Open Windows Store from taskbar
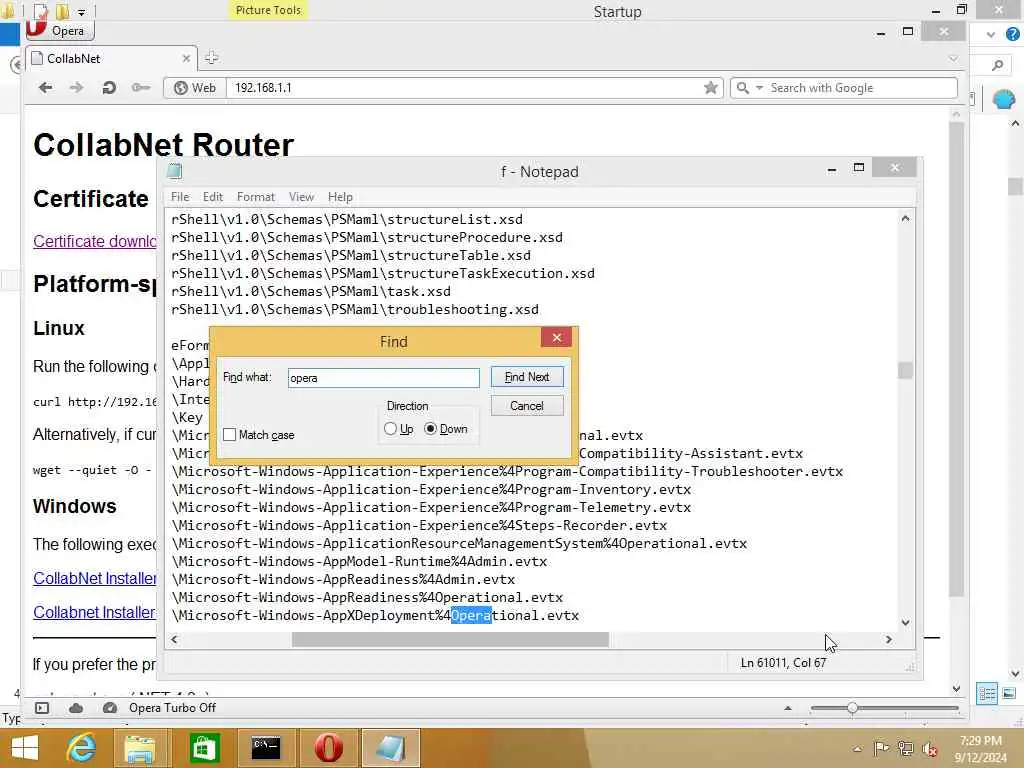This screenshot has width=1024, height=768. pyautogui.click(x=204, y=748)
